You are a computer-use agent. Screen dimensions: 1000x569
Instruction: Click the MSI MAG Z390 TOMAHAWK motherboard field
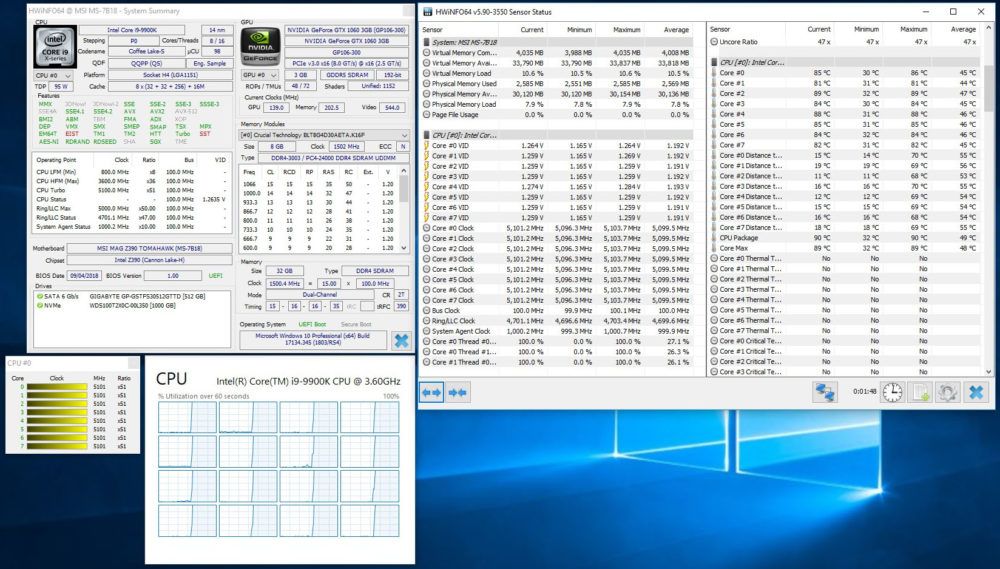tap(149, 248)
